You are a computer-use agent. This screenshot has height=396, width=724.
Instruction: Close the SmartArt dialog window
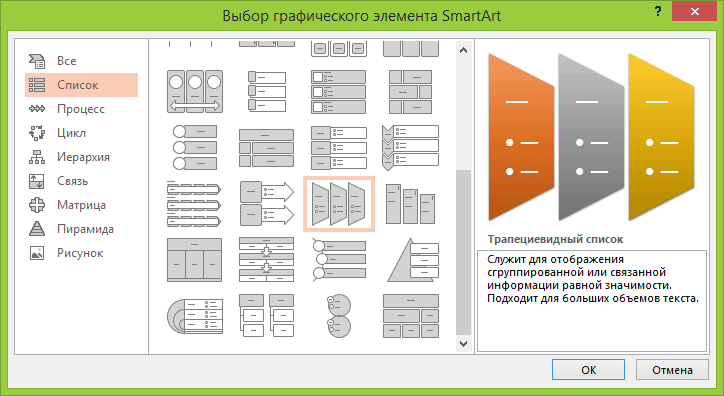click(x=695, y=12)
